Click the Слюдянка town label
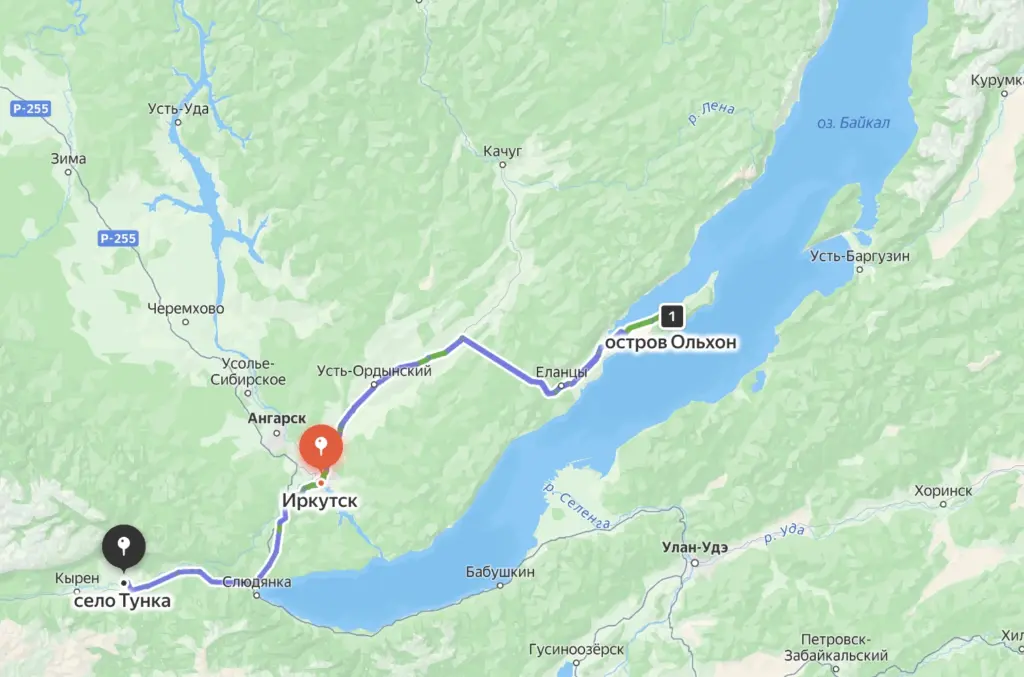Screen dimensions: 1024x677 pyautogui.click(x=257, y=582)
